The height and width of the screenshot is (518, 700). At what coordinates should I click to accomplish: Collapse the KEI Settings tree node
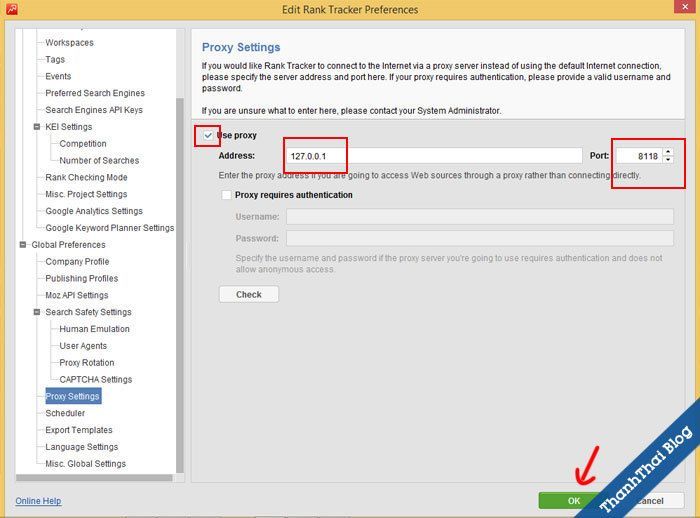pos(37,127)
